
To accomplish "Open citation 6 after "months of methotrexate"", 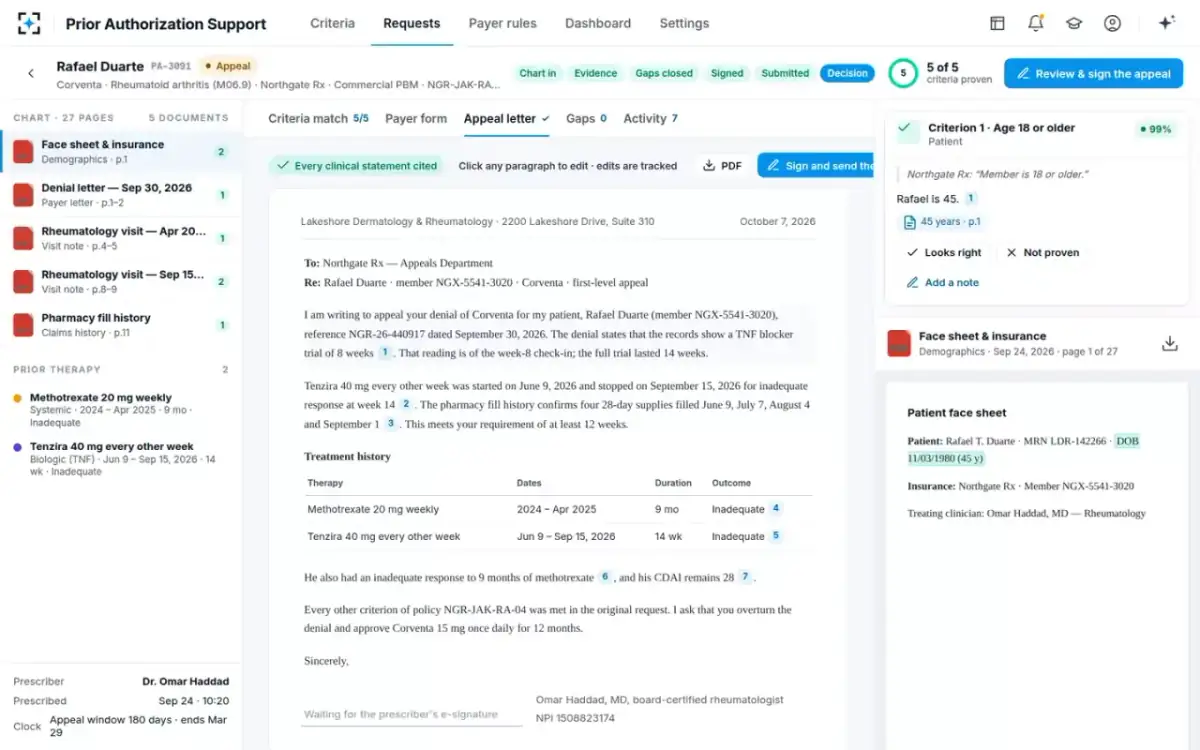I will 605,577.
